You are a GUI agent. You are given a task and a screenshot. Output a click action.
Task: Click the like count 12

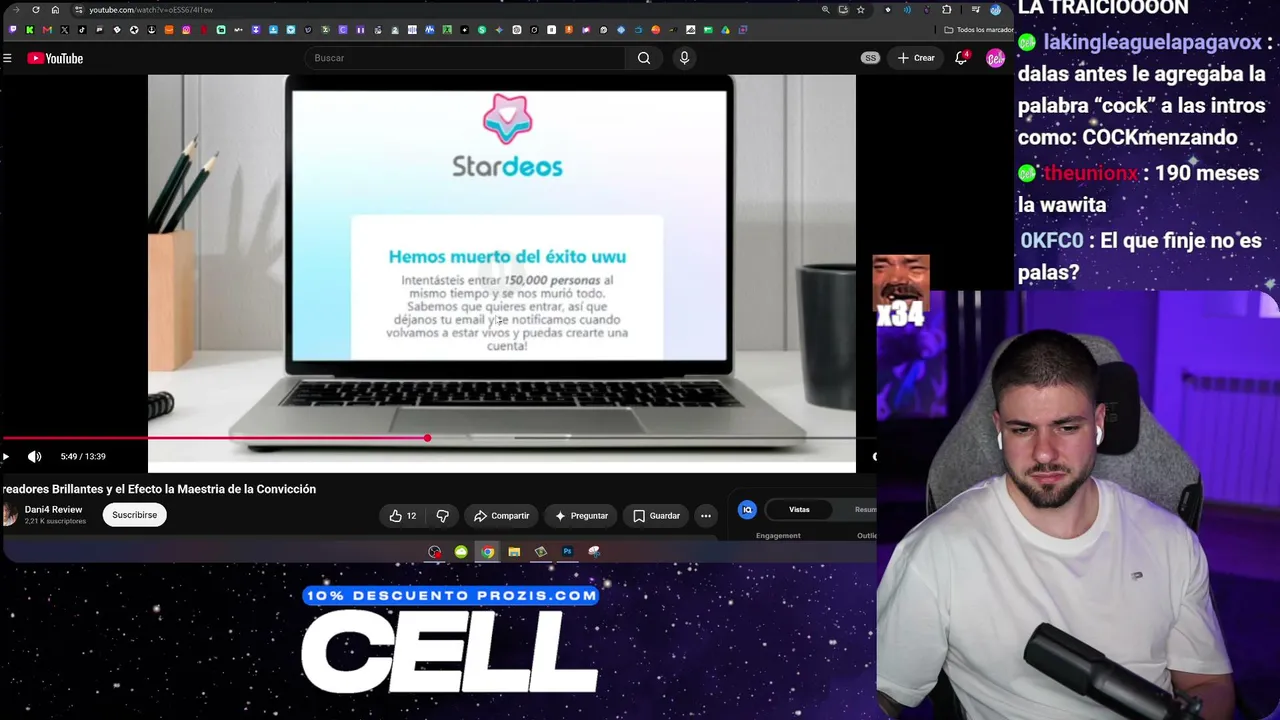tap(411, 516)
